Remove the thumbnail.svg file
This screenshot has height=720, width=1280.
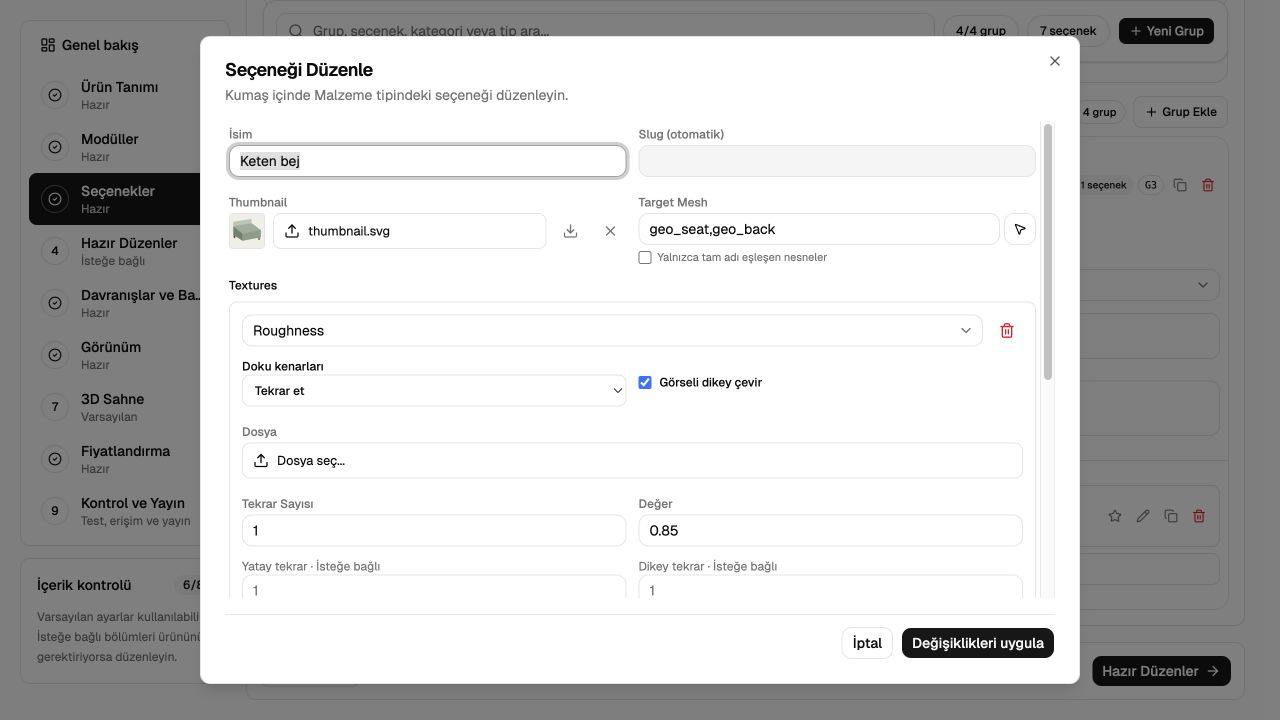610,231
